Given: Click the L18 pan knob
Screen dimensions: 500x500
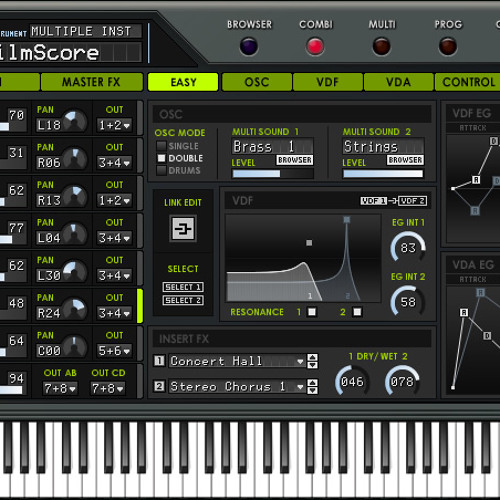Looking at the screenshot, I should (x=75, y=122).
